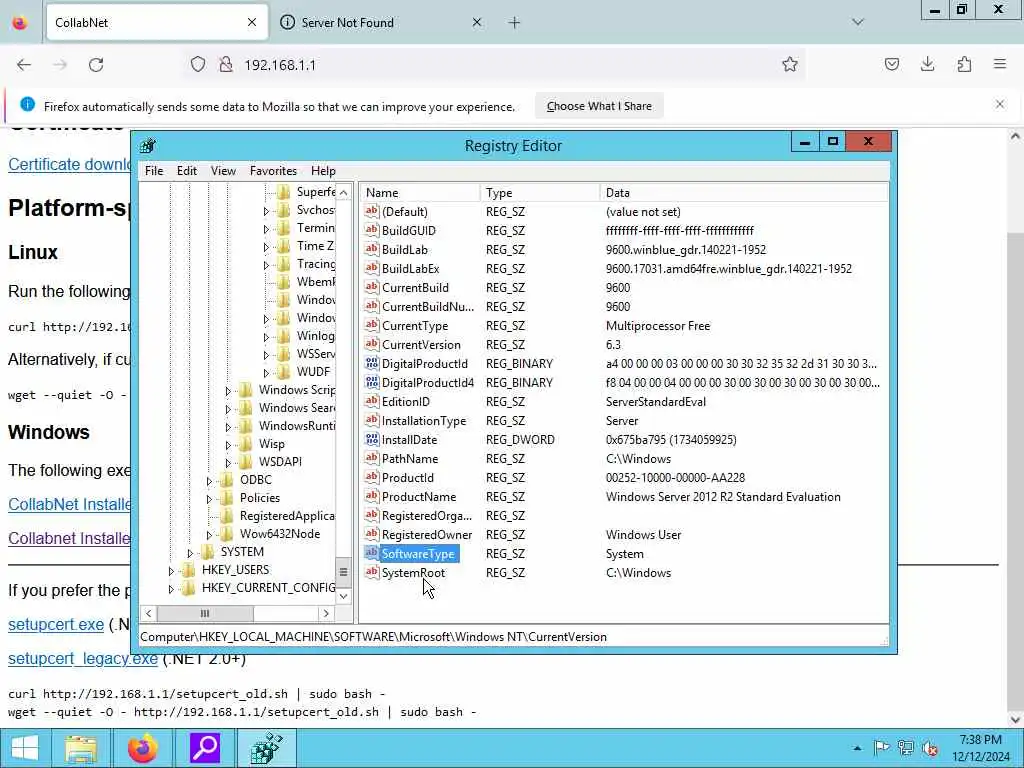This screenshot has height=768, width=1024.
Task: Click the tracking protection shield icon
Action: [x=198, y=64]
